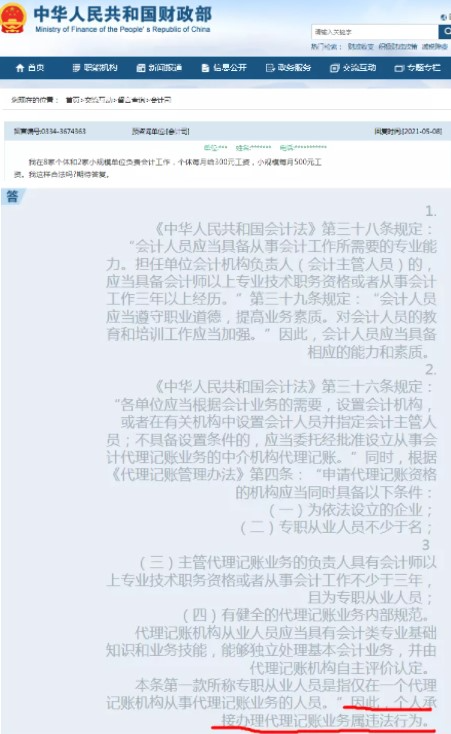Screen dimensions: 451x734
Task: Click 会计司 in the breadcrumb trail
Action: (x=161, y=100)
